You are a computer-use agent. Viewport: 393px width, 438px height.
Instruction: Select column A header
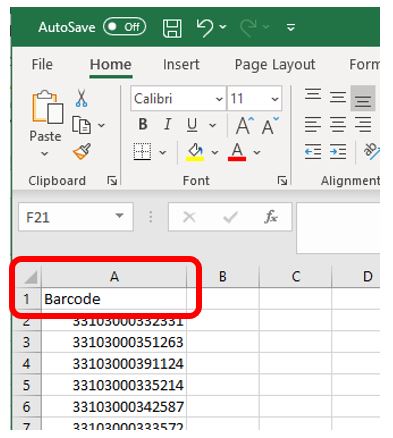pos(114,277)
